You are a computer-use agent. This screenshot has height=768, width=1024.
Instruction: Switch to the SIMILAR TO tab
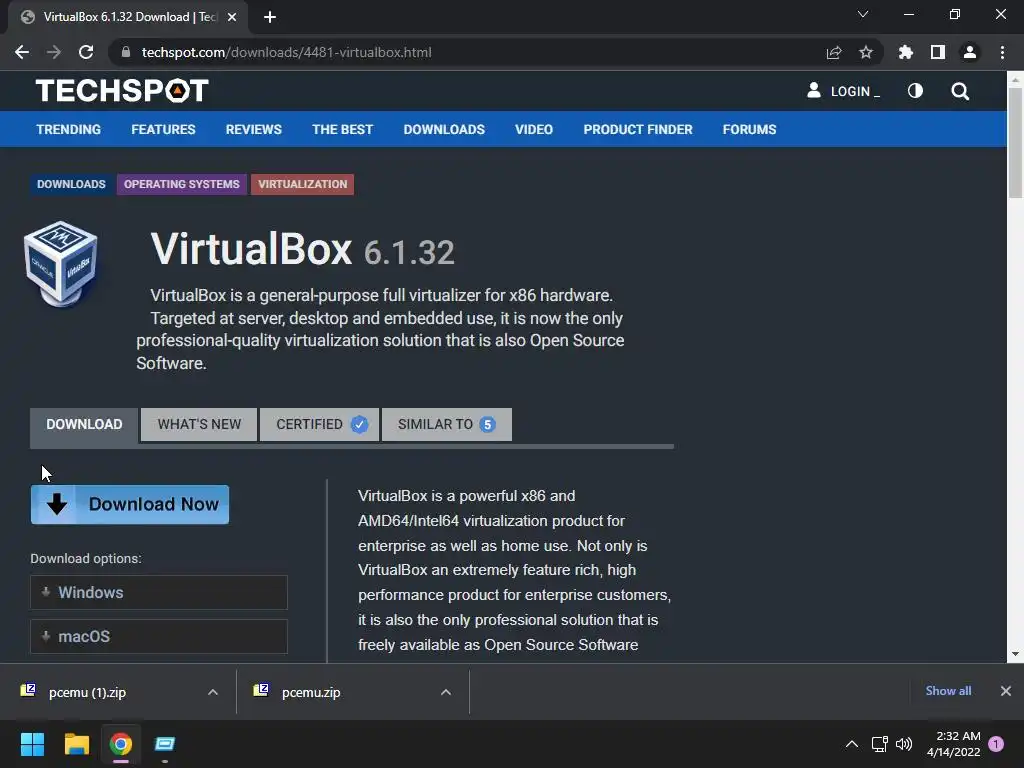coord(447,424)
